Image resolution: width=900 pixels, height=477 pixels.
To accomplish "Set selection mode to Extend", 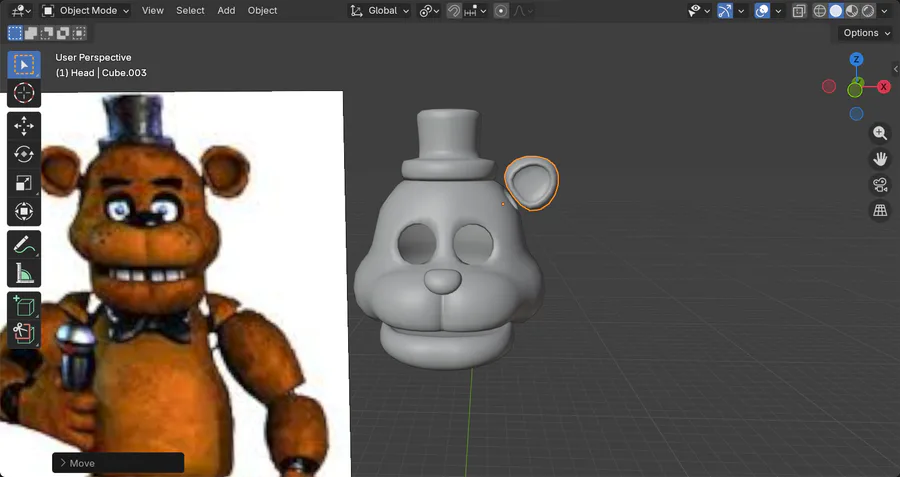I will click(x=31, y=33).
